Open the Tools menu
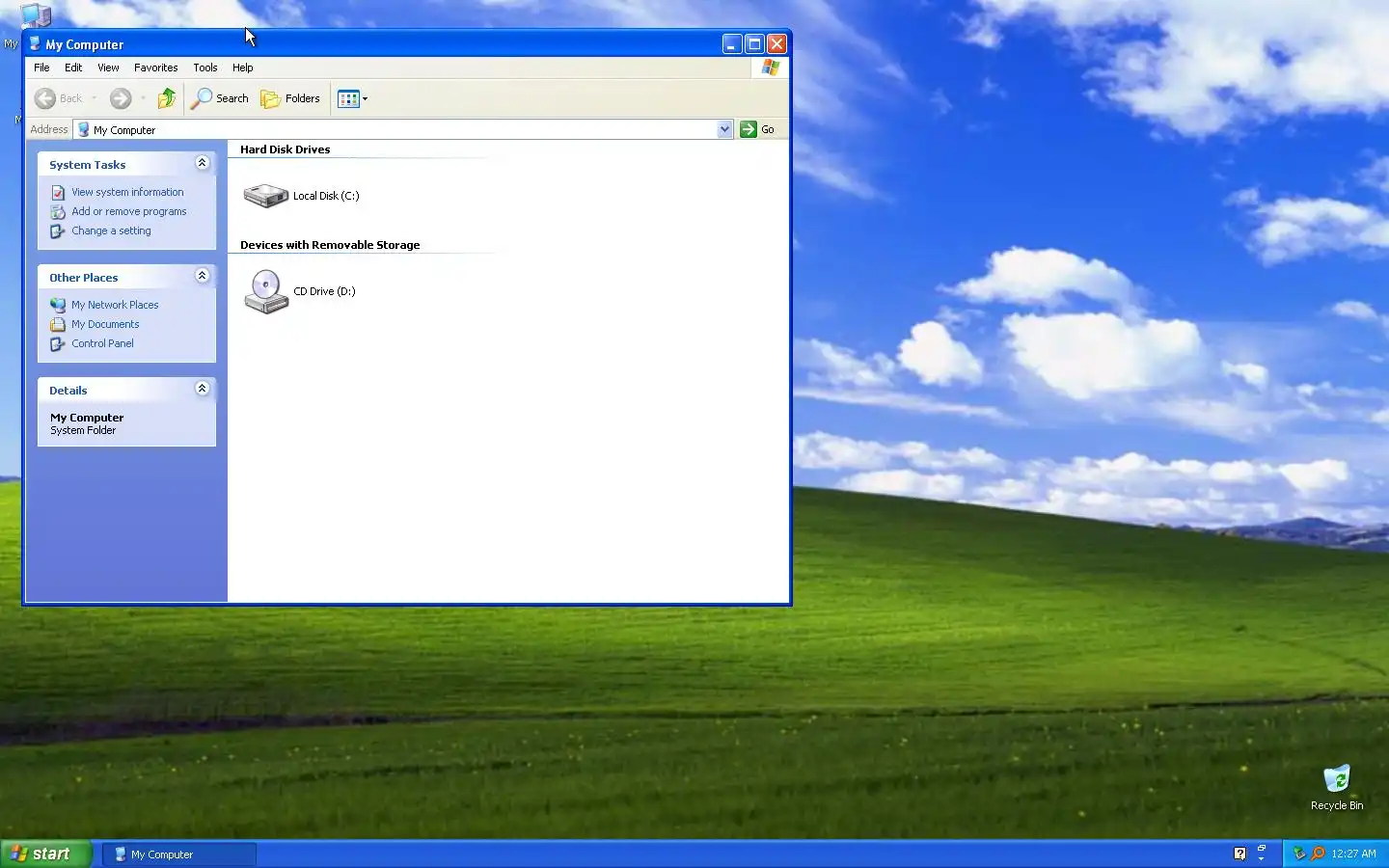This screenshot has width=1389, height=868. pos(204,68)
